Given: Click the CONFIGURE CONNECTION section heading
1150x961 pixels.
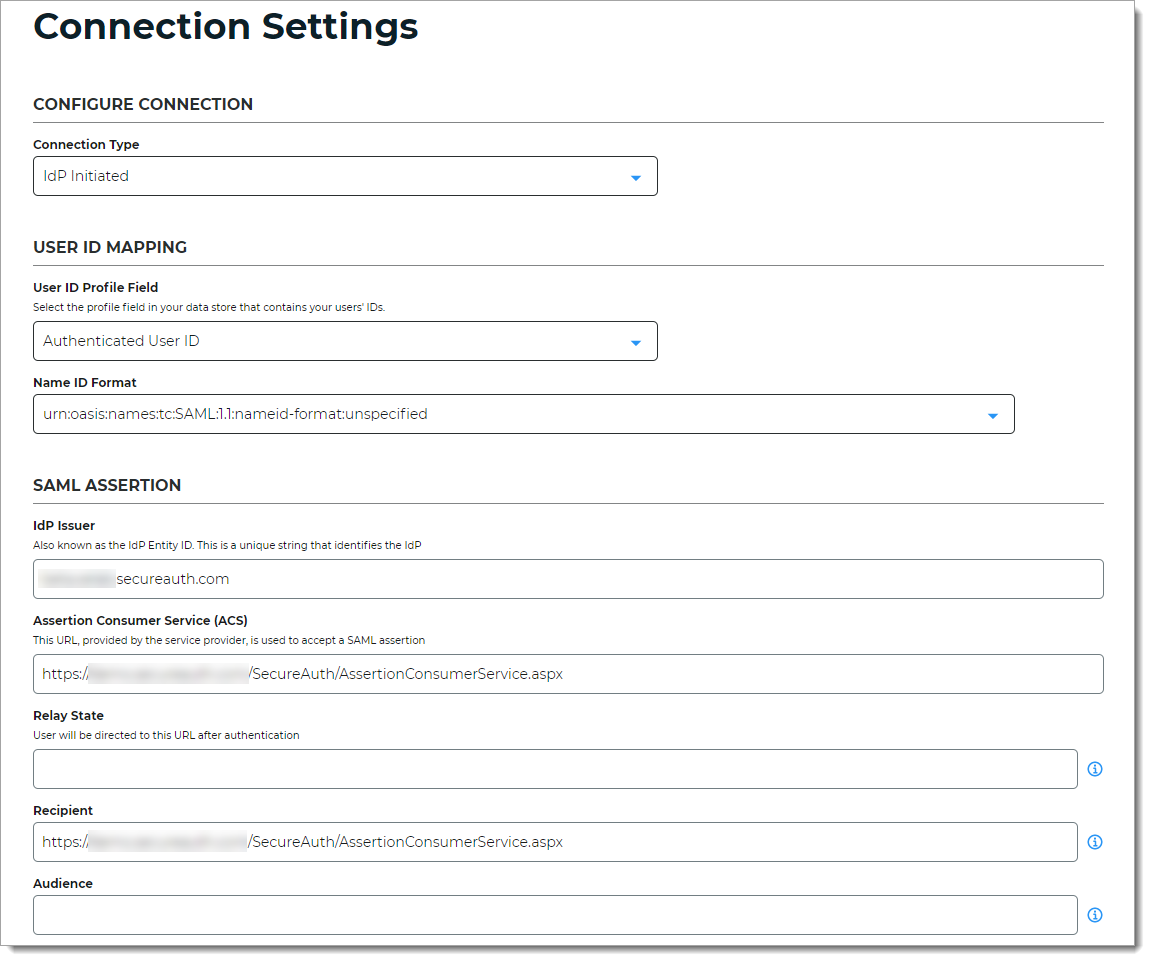Looking at the screenshot, I should point(143,104).
